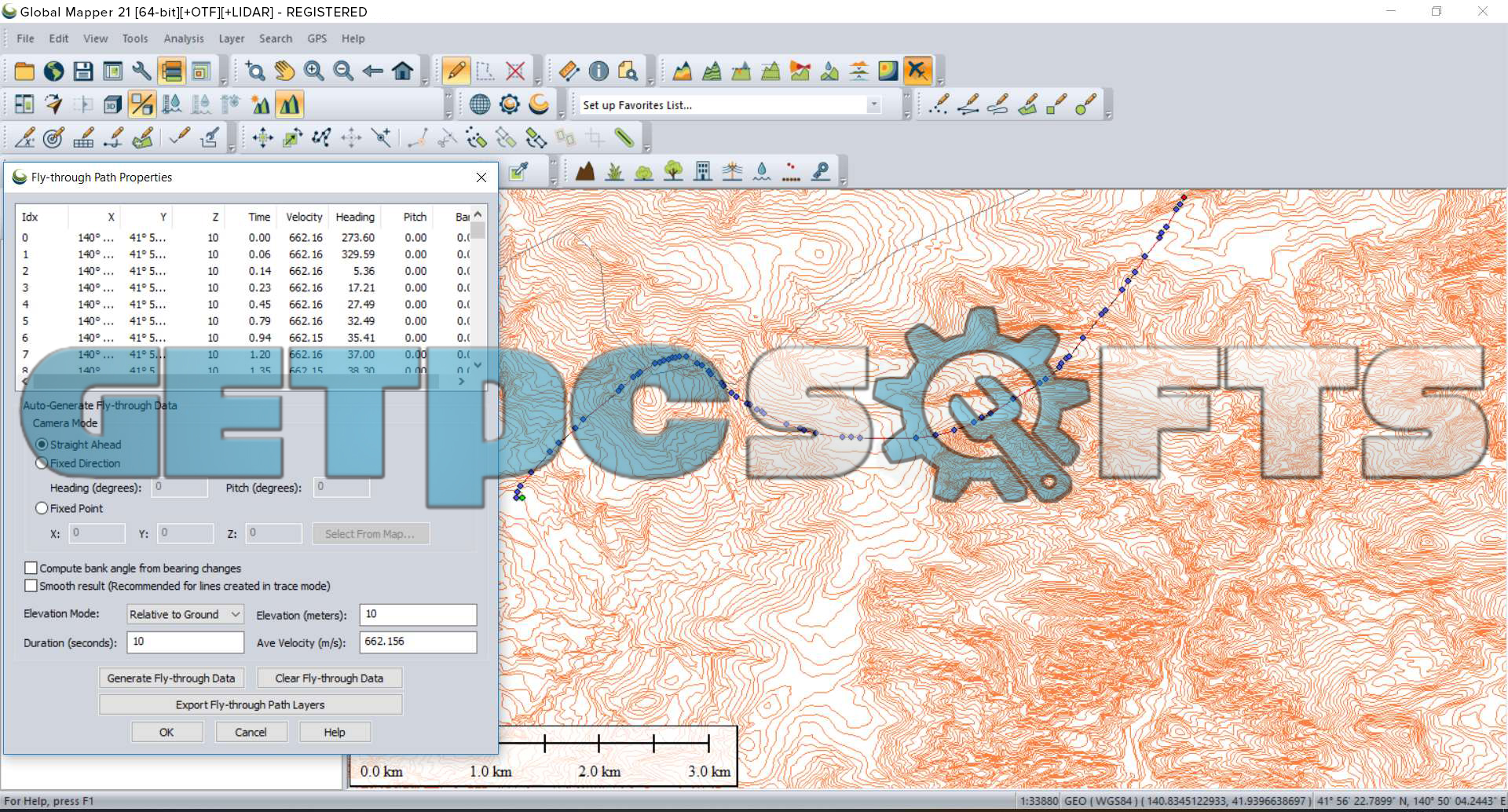Screen dimensions: 1508x812
Task: Click the key icon in LiDAR toolbar
Action: pos(821,171)
